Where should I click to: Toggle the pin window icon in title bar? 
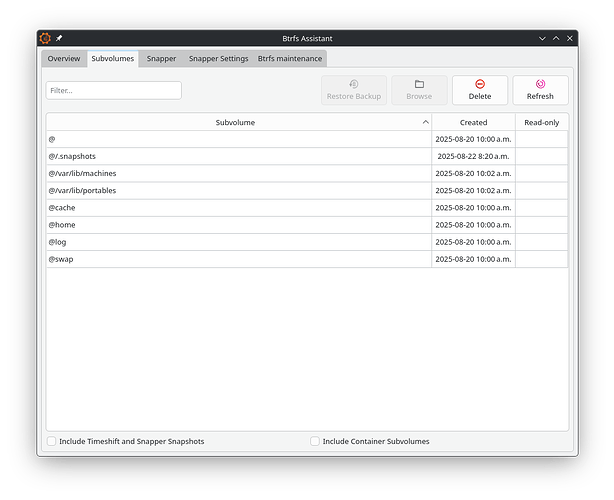[x=58, y=38]
